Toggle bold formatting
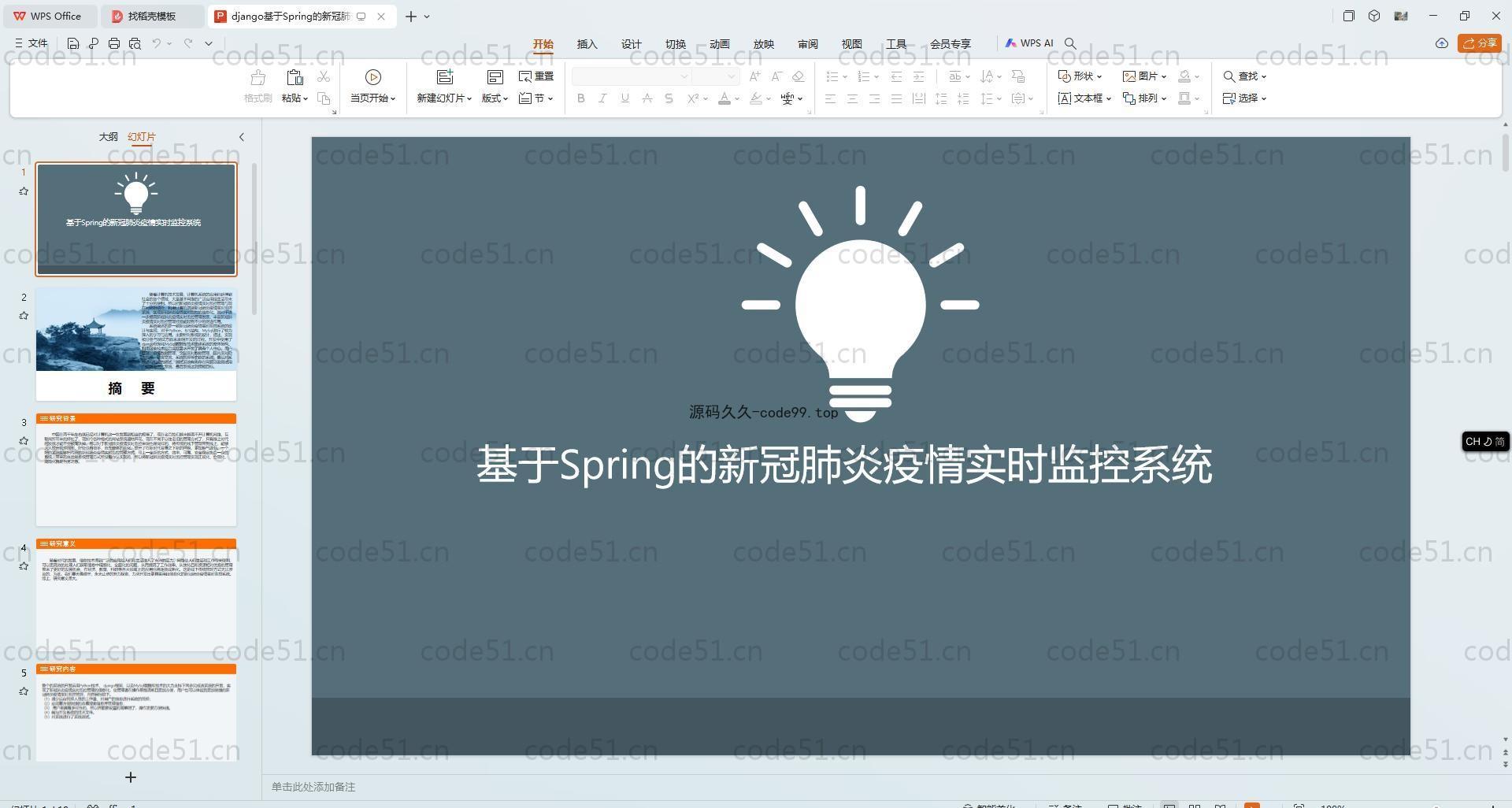1512x808 pixels. (x=581, y=98)
